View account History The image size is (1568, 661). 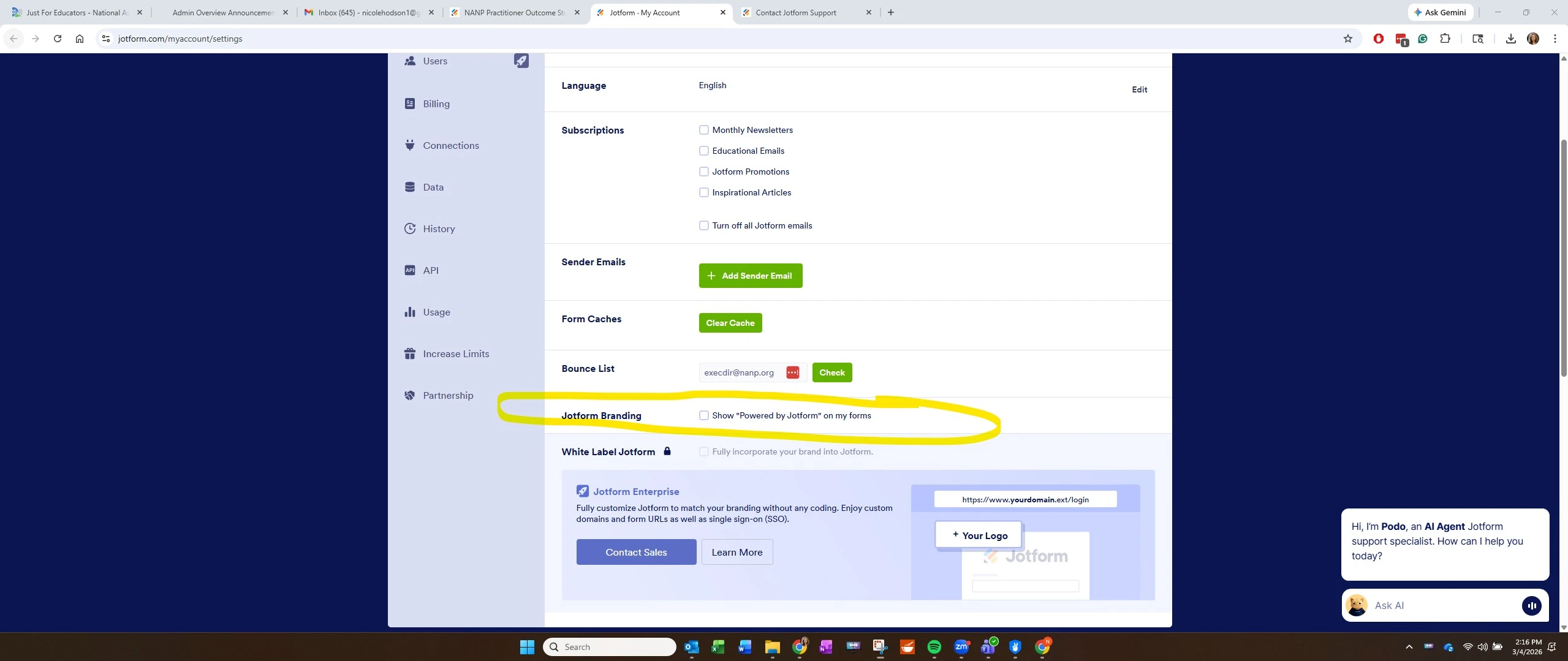[x=439, y=229]
